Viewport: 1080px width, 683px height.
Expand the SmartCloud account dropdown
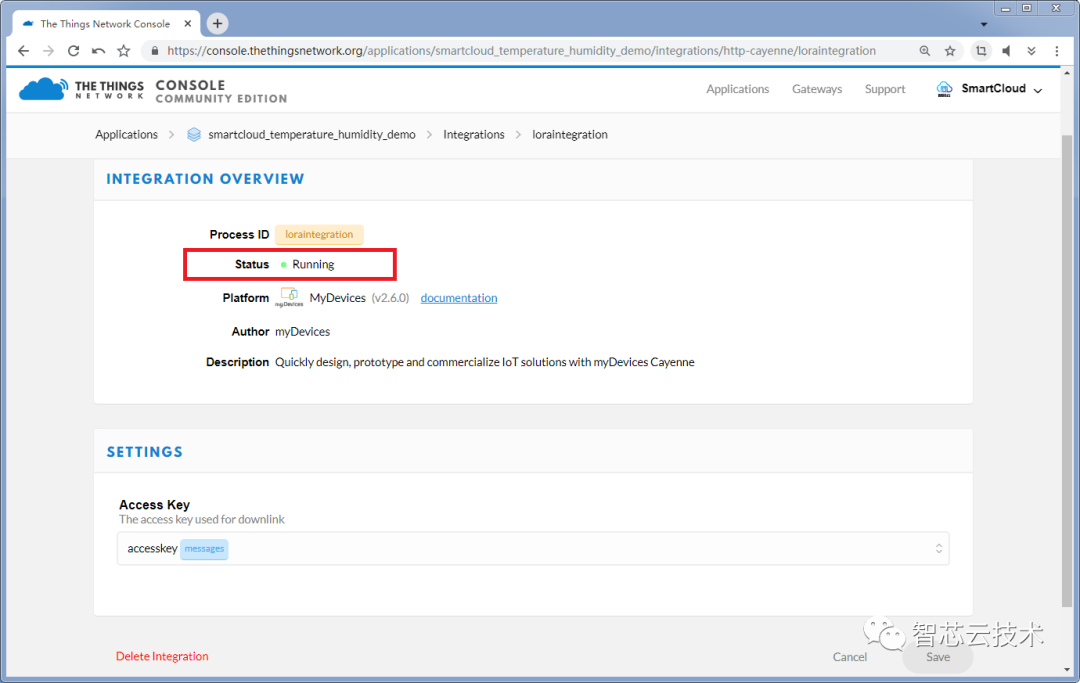click(1038, 90)
